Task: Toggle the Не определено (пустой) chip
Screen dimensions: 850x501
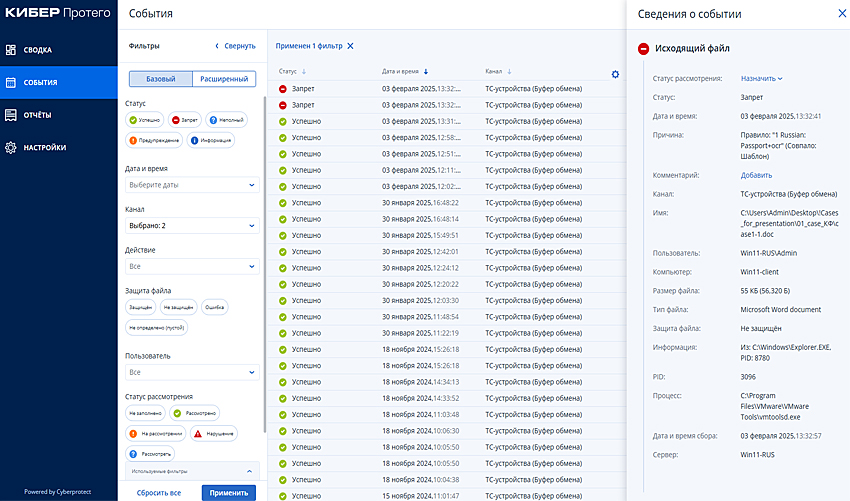Action: [157, 327]
